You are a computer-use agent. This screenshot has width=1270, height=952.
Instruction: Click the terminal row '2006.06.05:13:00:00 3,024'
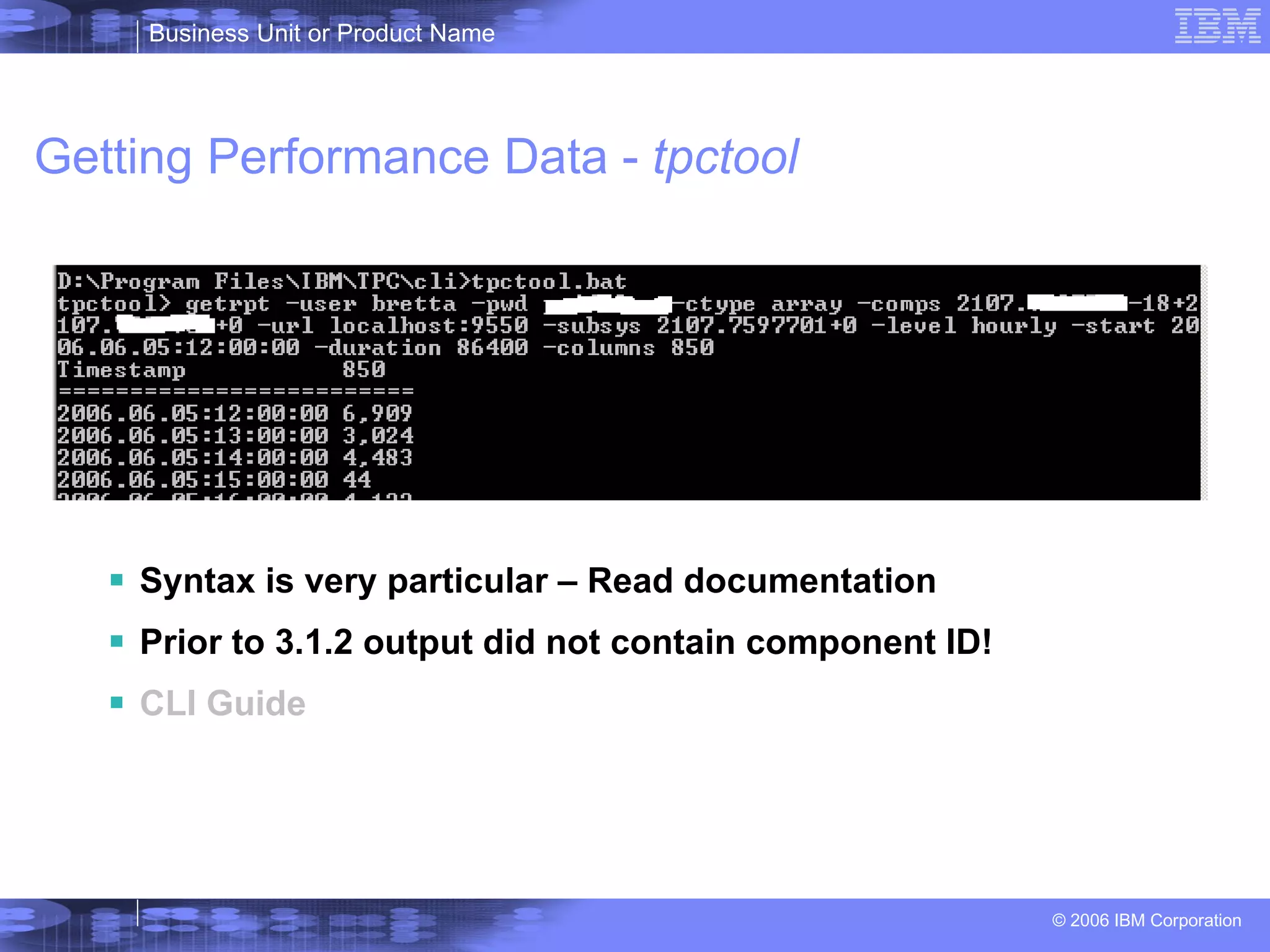coord(235,436)
